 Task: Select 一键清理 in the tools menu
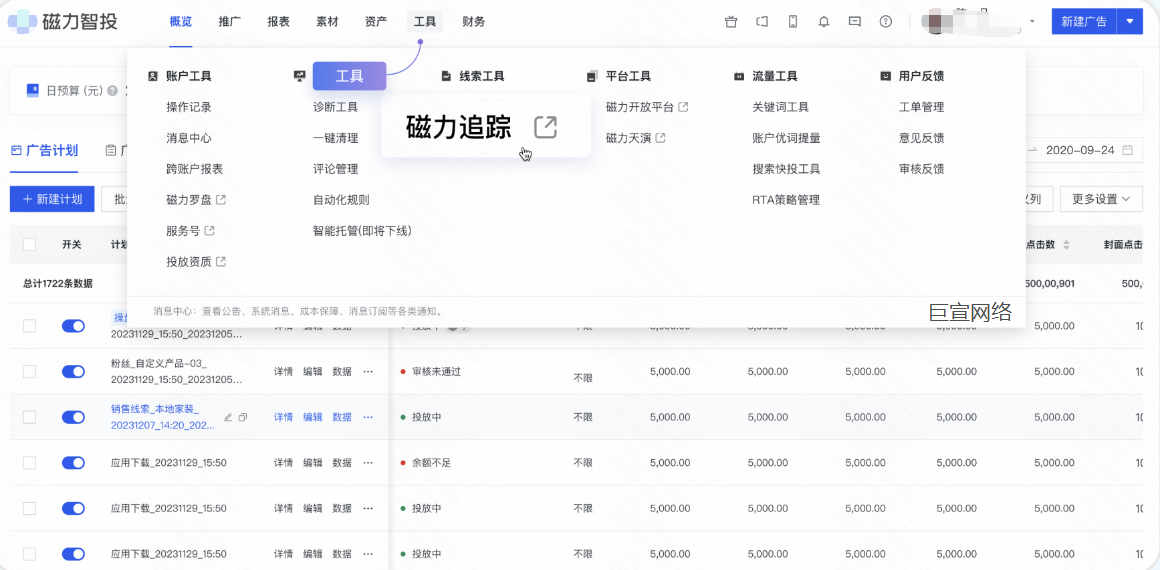pyautogui.click(x=335, y=138)
